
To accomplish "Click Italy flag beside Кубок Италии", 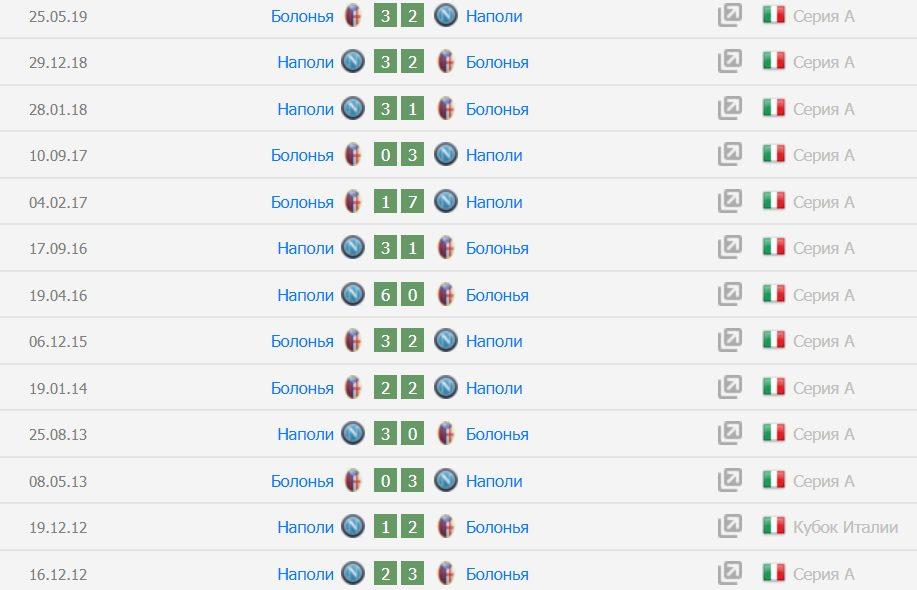I will point(773,527).
